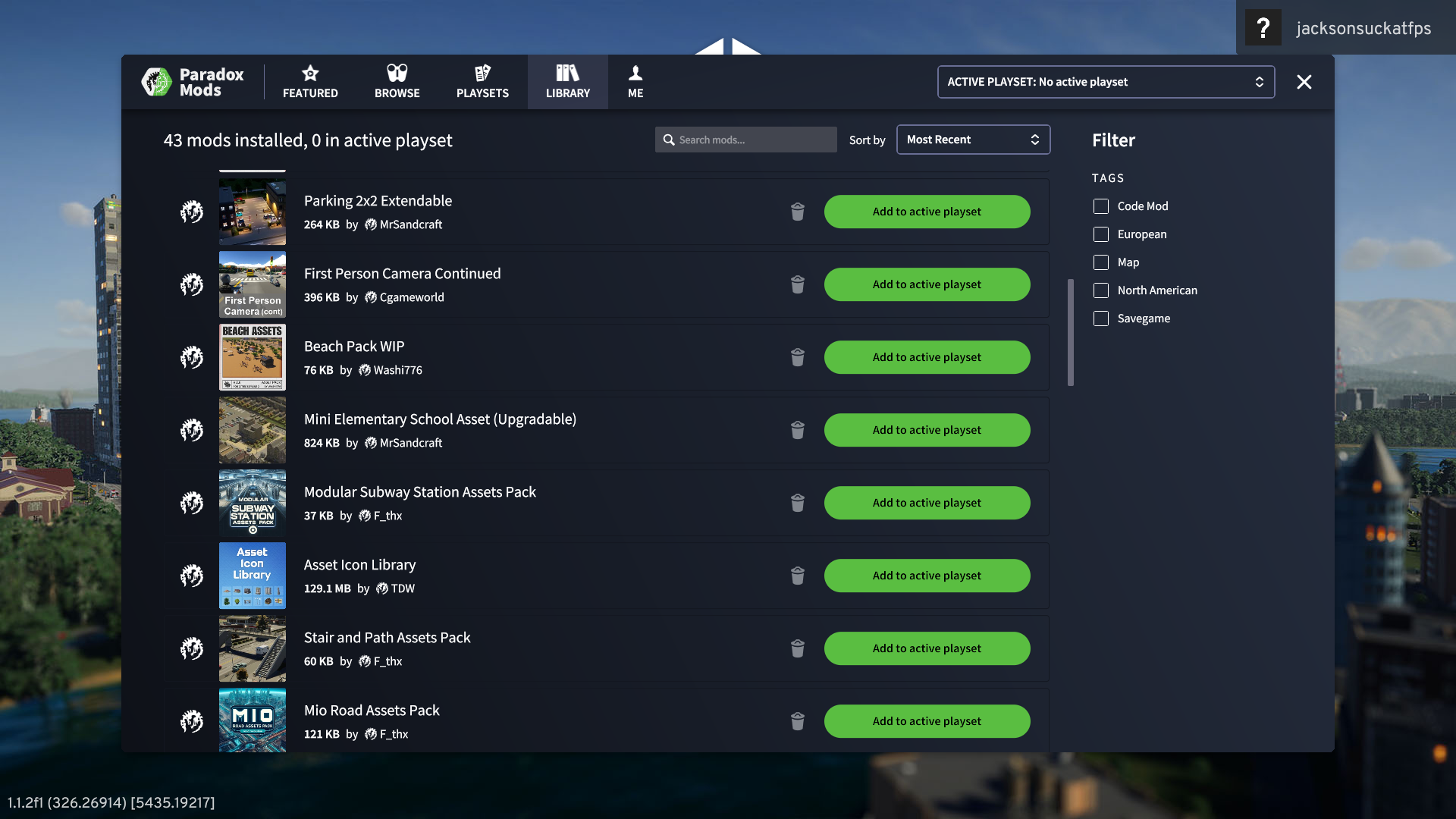Click the mod list scrollbar
The width and height of the screenshot is (1456, 819).
tap(1070, 332)
